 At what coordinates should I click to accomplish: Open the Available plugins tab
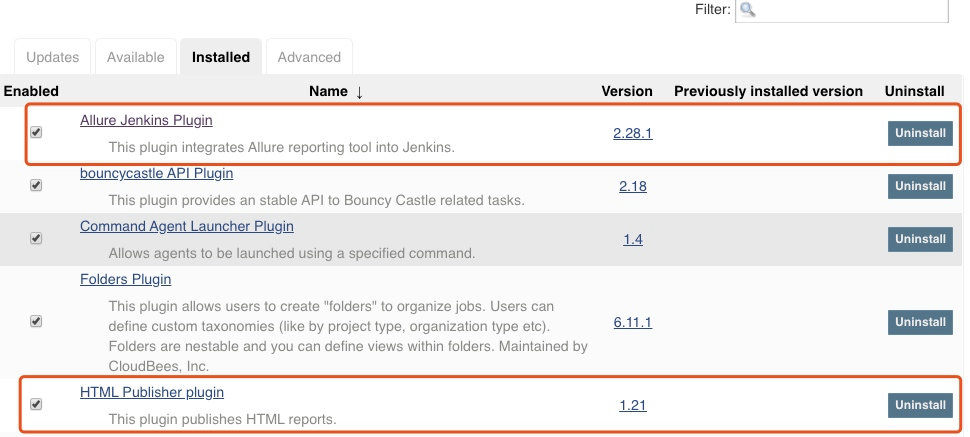pyautogui.click(x=135, y=57)
